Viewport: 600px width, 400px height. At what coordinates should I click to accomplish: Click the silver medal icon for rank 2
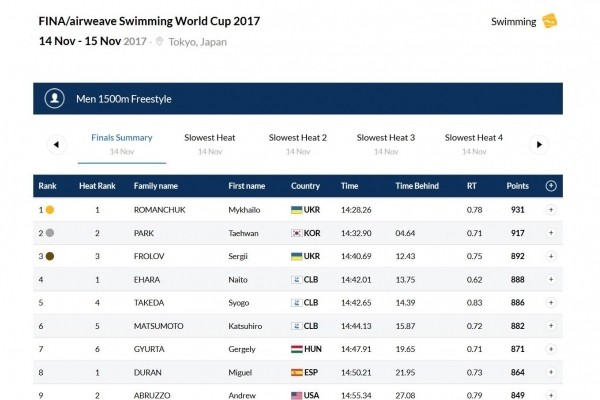click(50, 233)
